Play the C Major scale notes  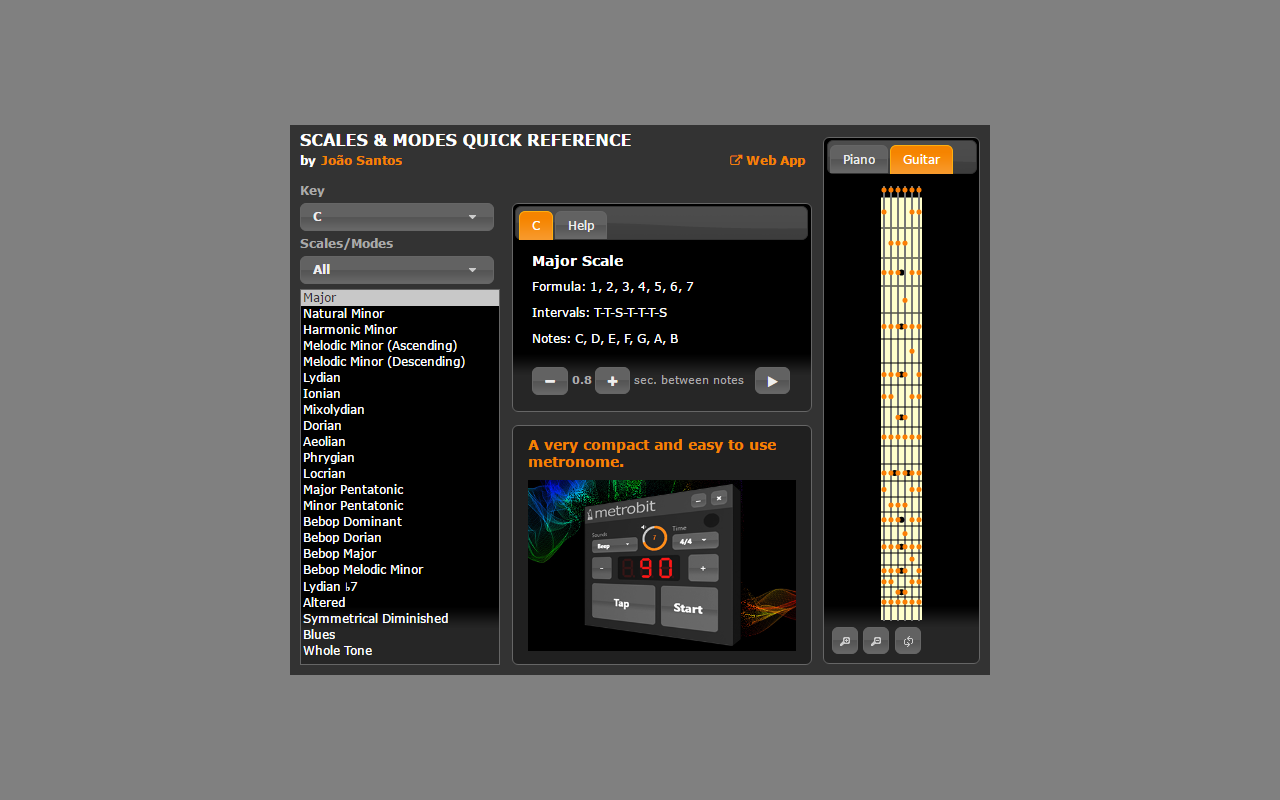(772, 380)
